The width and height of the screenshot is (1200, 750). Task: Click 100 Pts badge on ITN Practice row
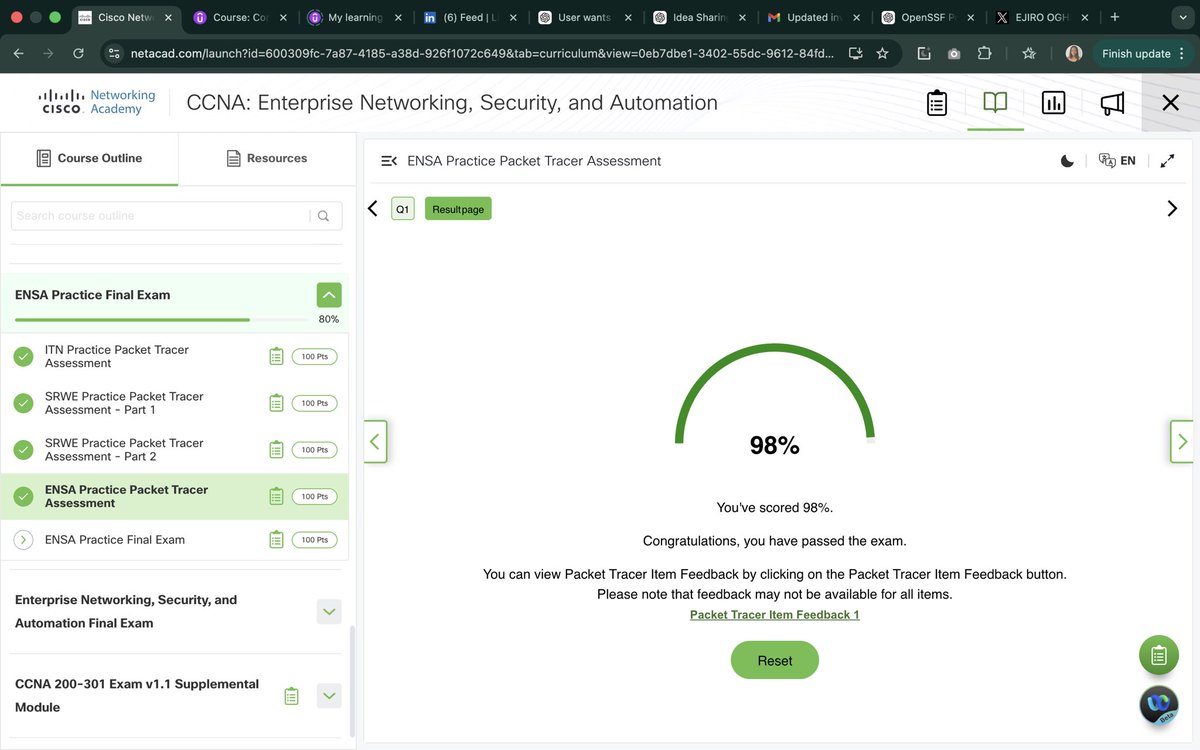pos(315,356)
